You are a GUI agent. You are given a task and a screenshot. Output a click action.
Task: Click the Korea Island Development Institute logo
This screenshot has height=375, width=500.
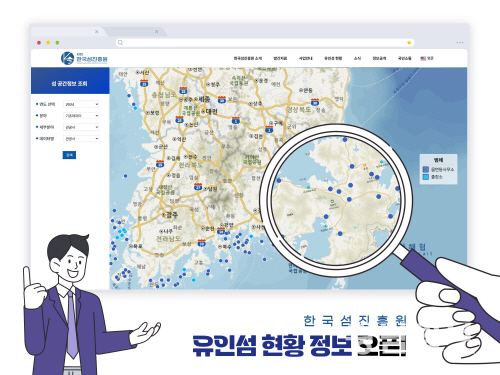pyautogui.click(x=84, y=58)
